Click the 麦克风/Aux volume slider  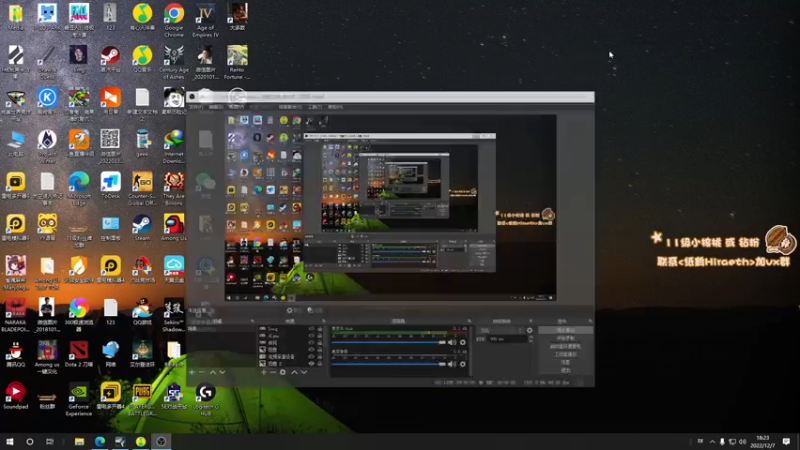(x=389, y=342)
